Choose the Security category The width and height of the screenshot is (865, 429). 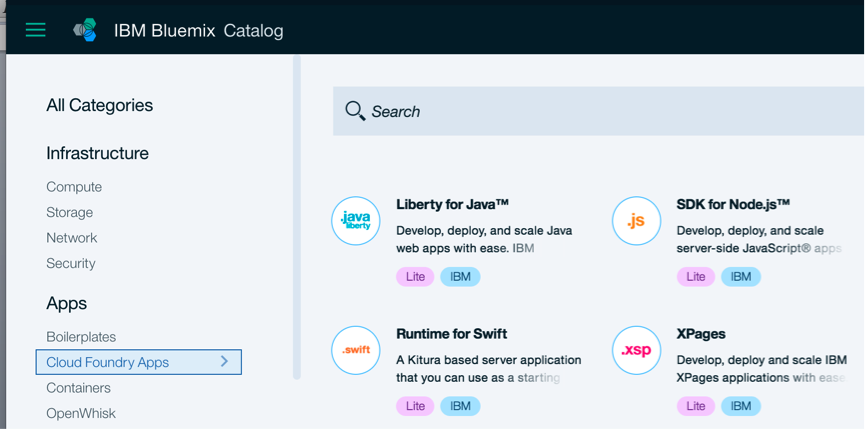click(x=70, y=263)
